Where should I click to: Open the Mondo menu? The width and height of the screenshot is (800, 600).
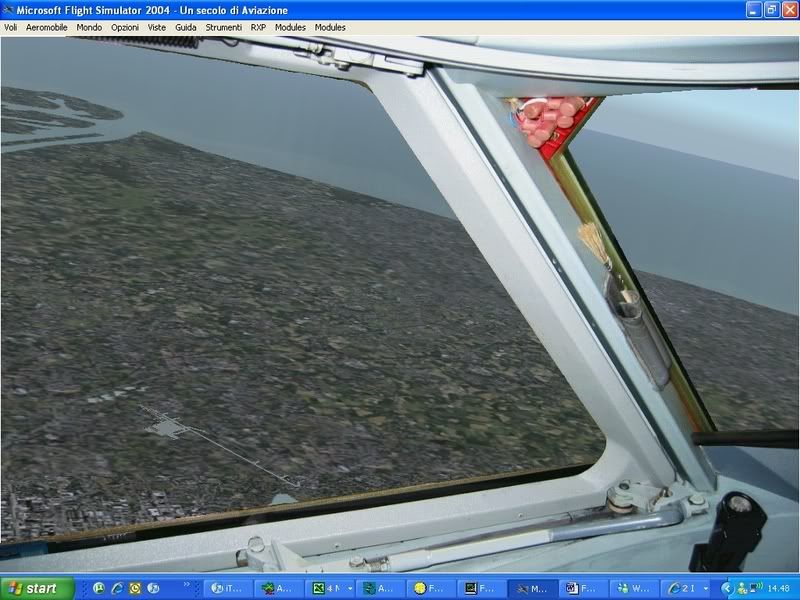coord(89,28)
